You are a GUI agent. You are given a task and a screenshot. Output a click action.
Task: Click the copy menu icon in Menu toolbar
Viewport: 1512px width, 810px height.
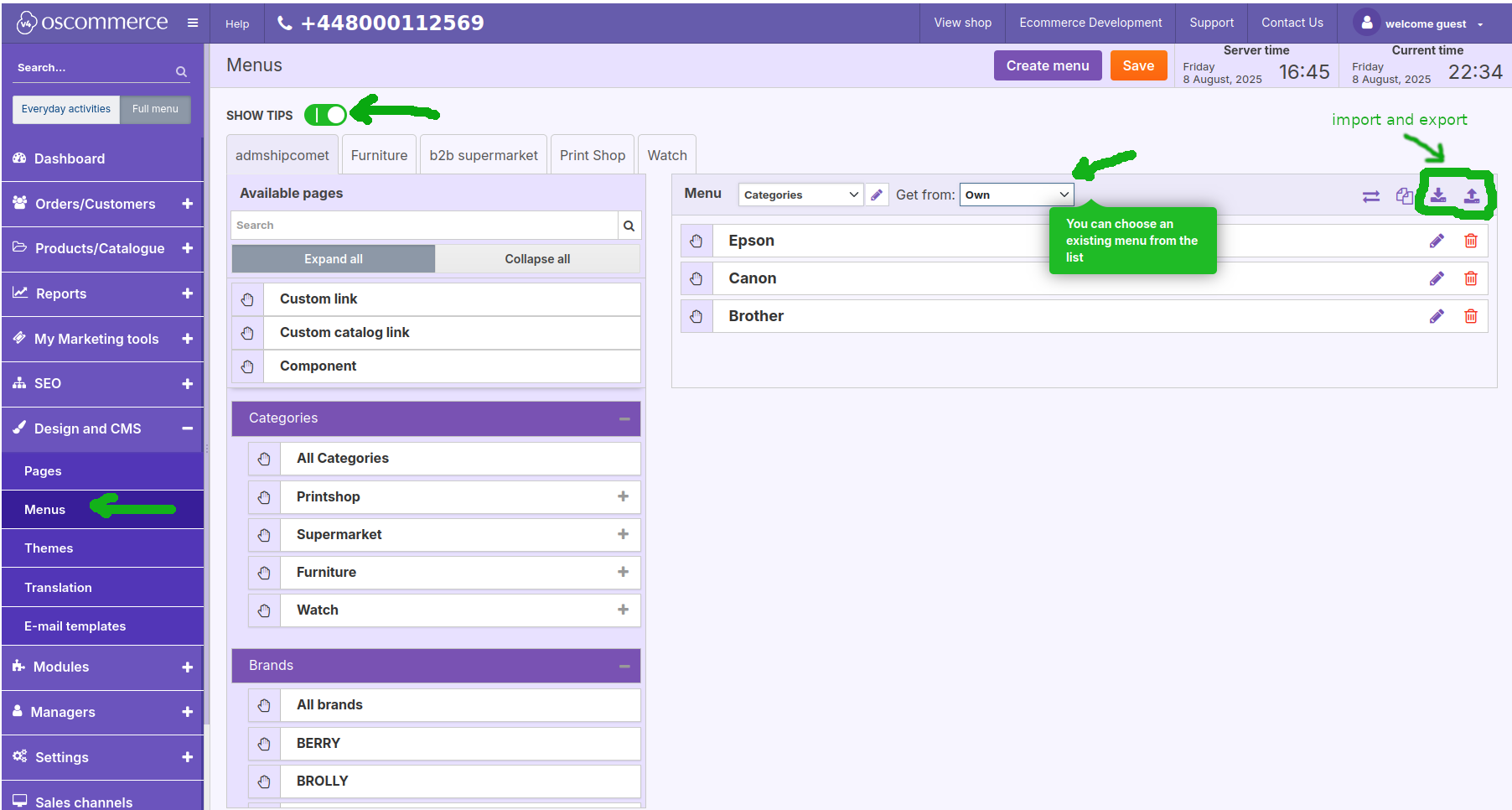1405,195
